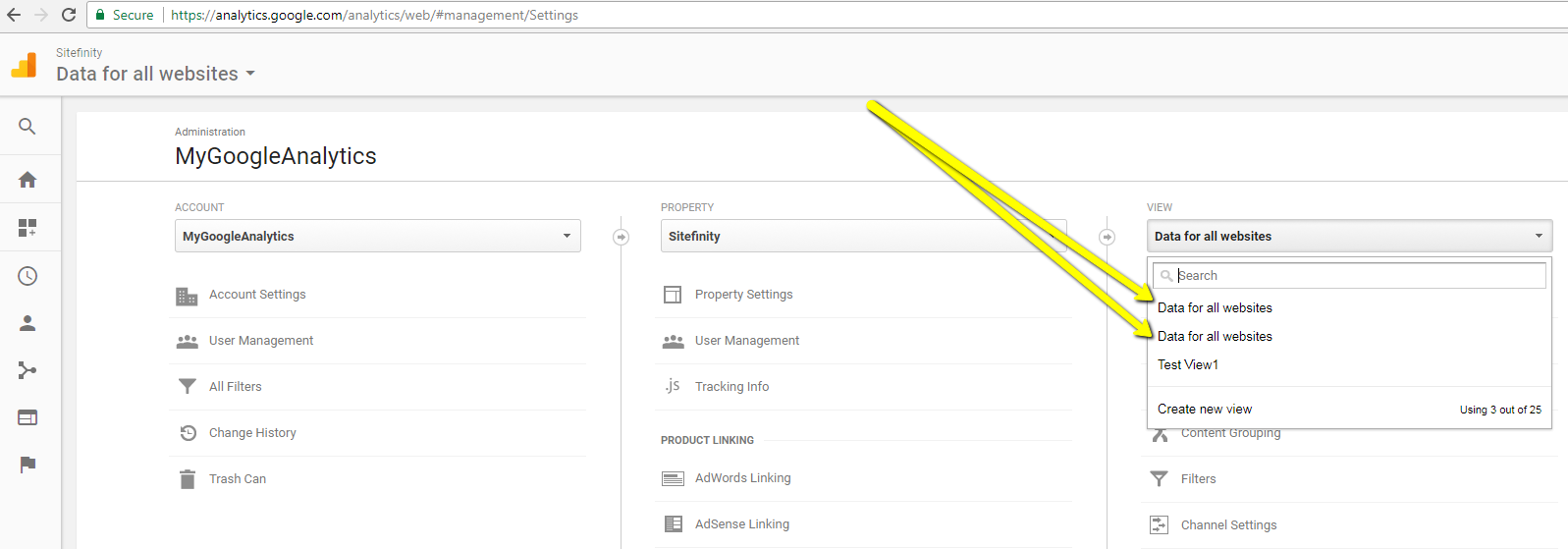Open Property Settings link
The width and height of the screenshot is (1568, 549).
point(743,295)
